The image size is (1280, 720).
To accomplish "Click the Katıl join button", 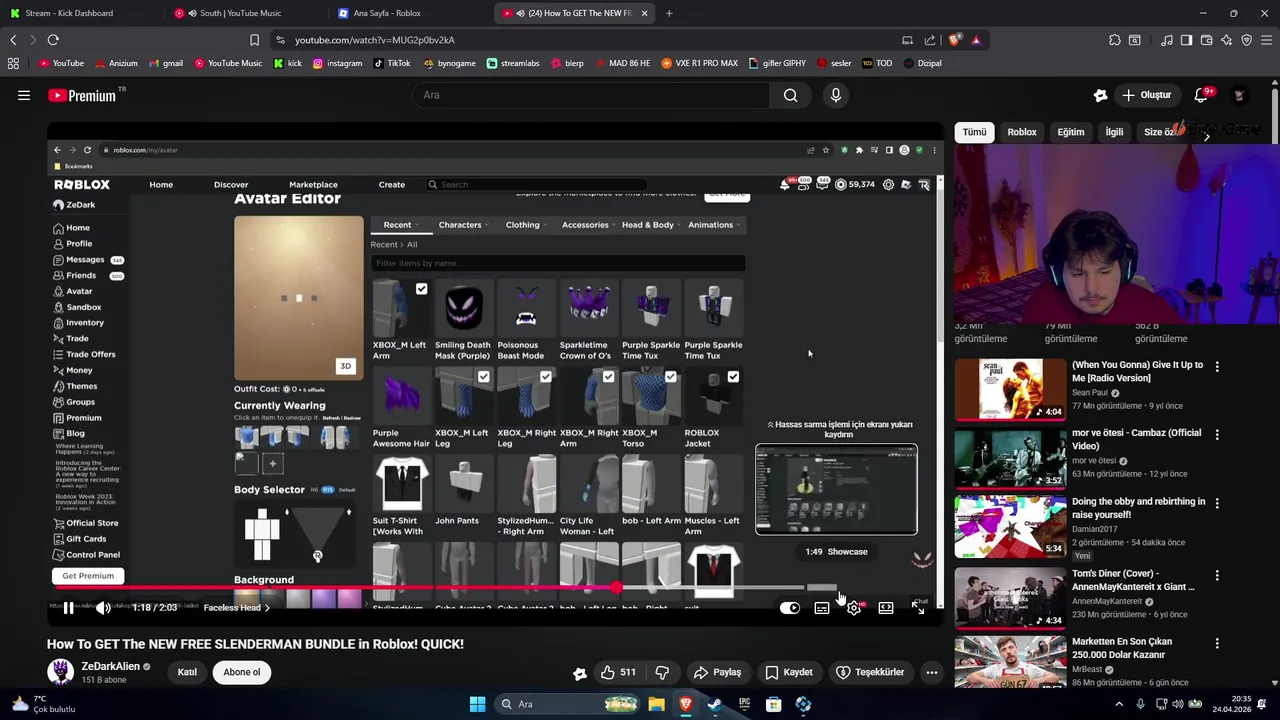I will (x=187, y=672).
